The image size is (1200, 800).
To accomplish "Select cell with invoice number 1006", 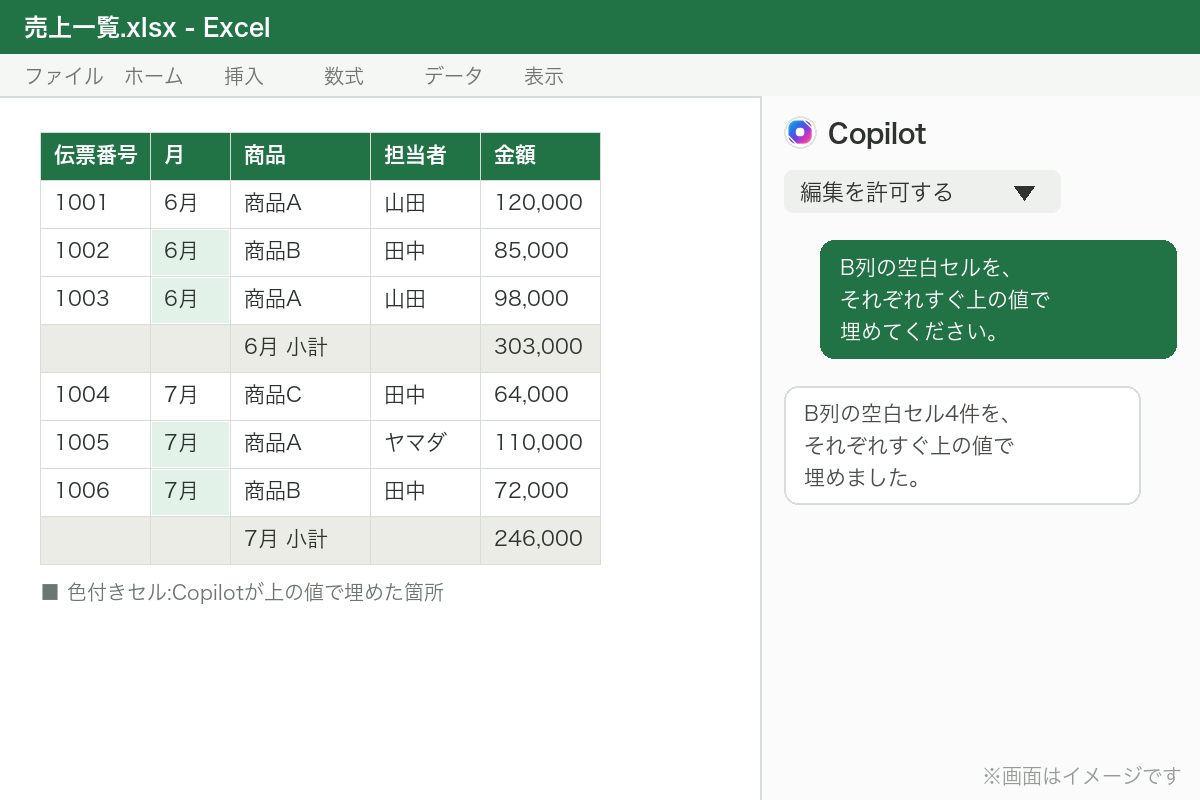I will point(96,492).
